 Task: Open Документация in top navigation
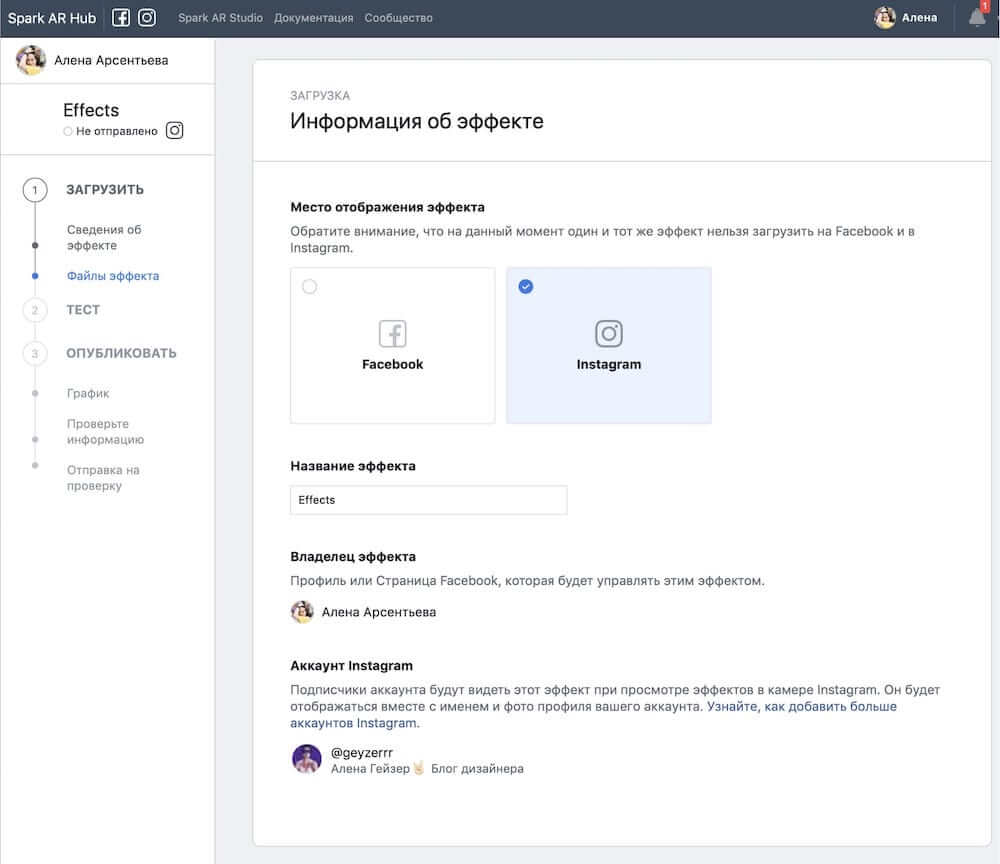coord(313,18)
